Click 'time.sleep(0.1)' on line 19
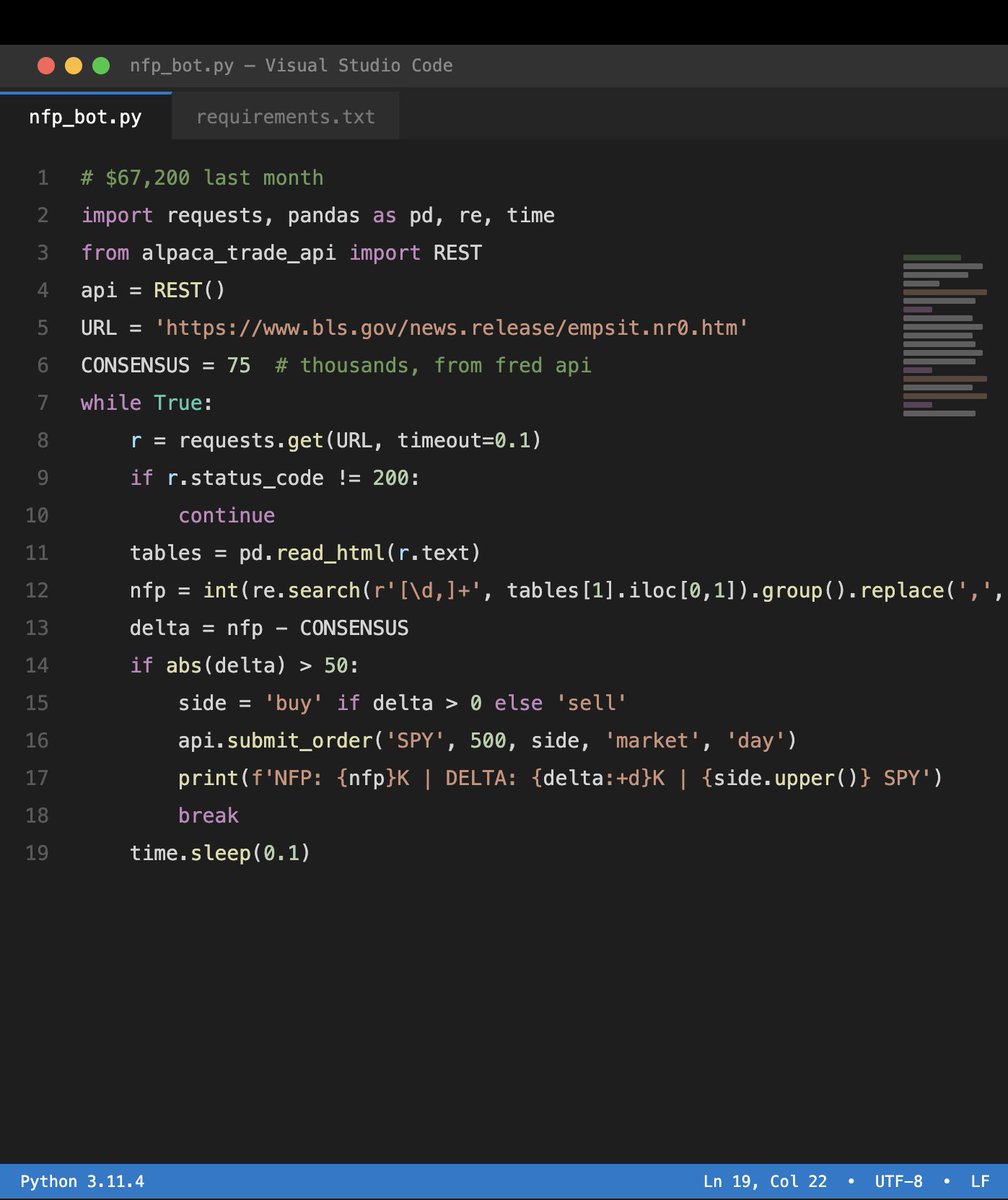Viewport: 1008px width, 1200px height. point(220,853)
